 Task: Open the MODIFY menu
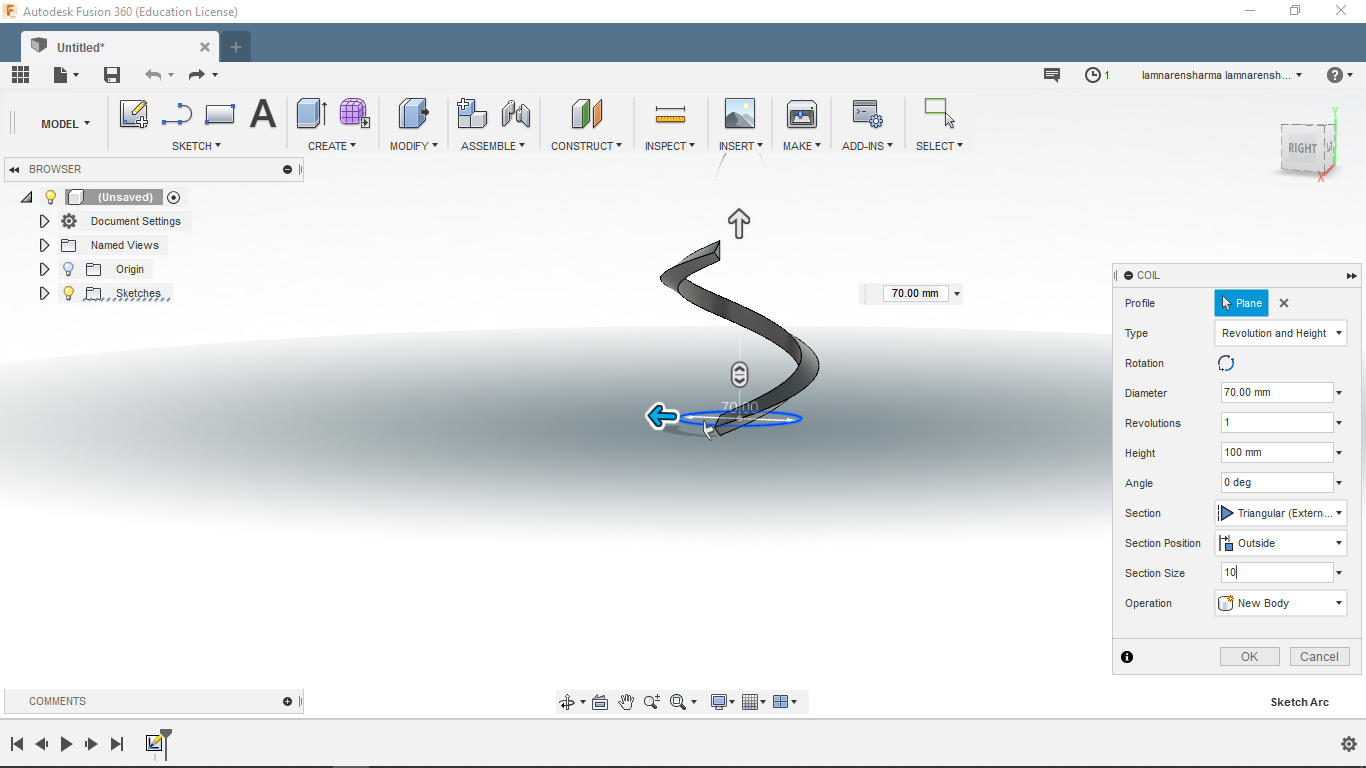[x=414, y=146]
